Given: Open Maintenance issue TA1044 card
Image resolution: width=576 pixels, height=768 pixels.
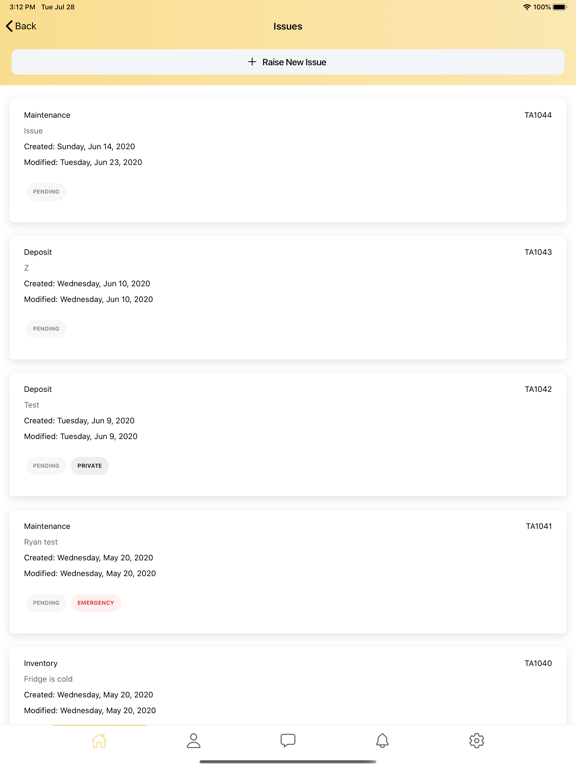Looking at the screenshot, I should click(x=288, y=161).
